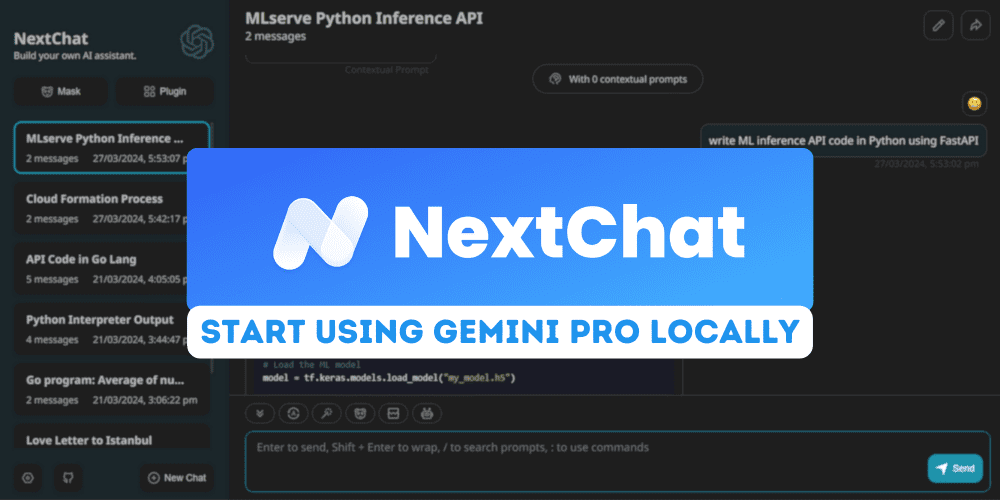
Task: Click the GitHub icon in the sidebar
Action: (x=69, y=477)
